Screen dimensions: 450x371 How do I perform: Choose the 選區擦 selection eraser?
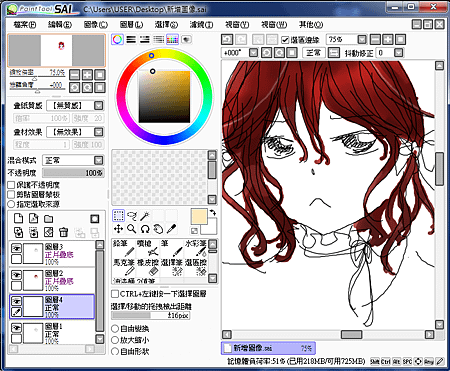196,267
